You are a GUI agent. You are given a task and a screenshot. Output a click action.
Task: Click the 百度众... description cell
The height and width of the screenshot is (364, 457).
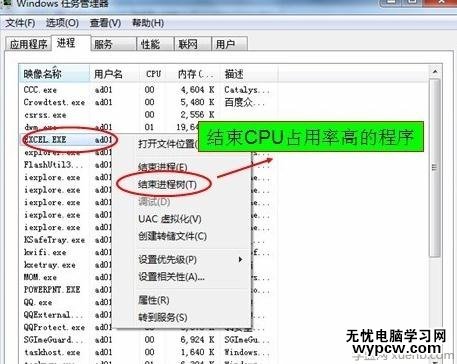[244, 102]
